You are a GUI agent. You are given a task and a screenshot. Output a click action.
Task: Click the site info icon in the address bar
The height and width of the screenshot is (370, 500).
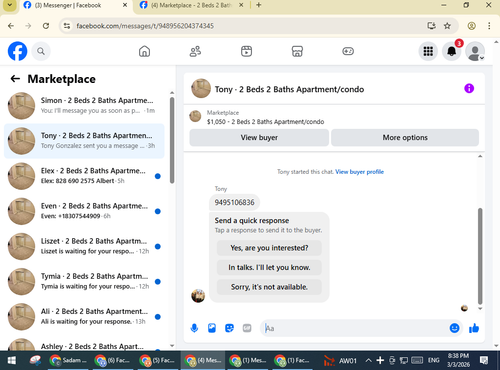pyautogui.click(x=67, y=26)
